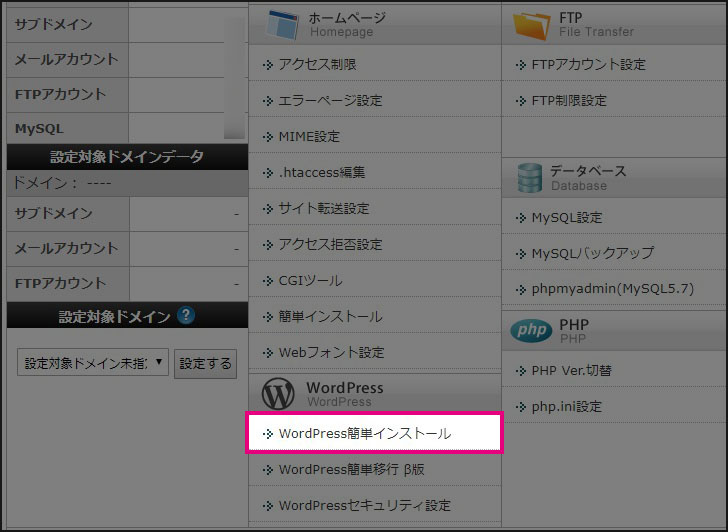
Task: Open FTP制限設定 link
Action: (x=569, y=100)
